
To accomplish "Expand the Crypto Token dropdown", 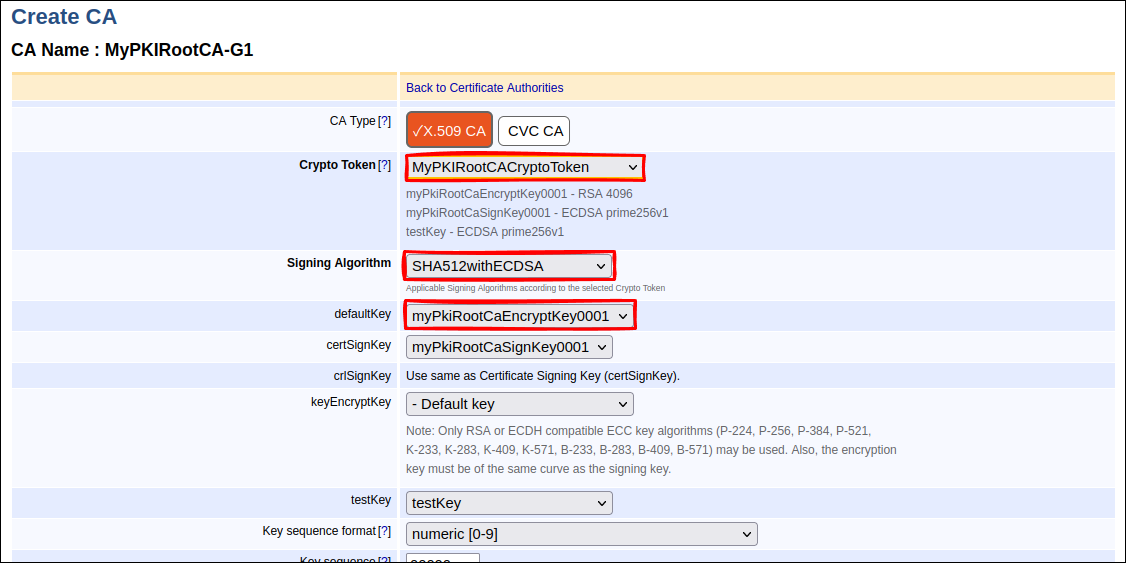I will [x=525, y=167].
